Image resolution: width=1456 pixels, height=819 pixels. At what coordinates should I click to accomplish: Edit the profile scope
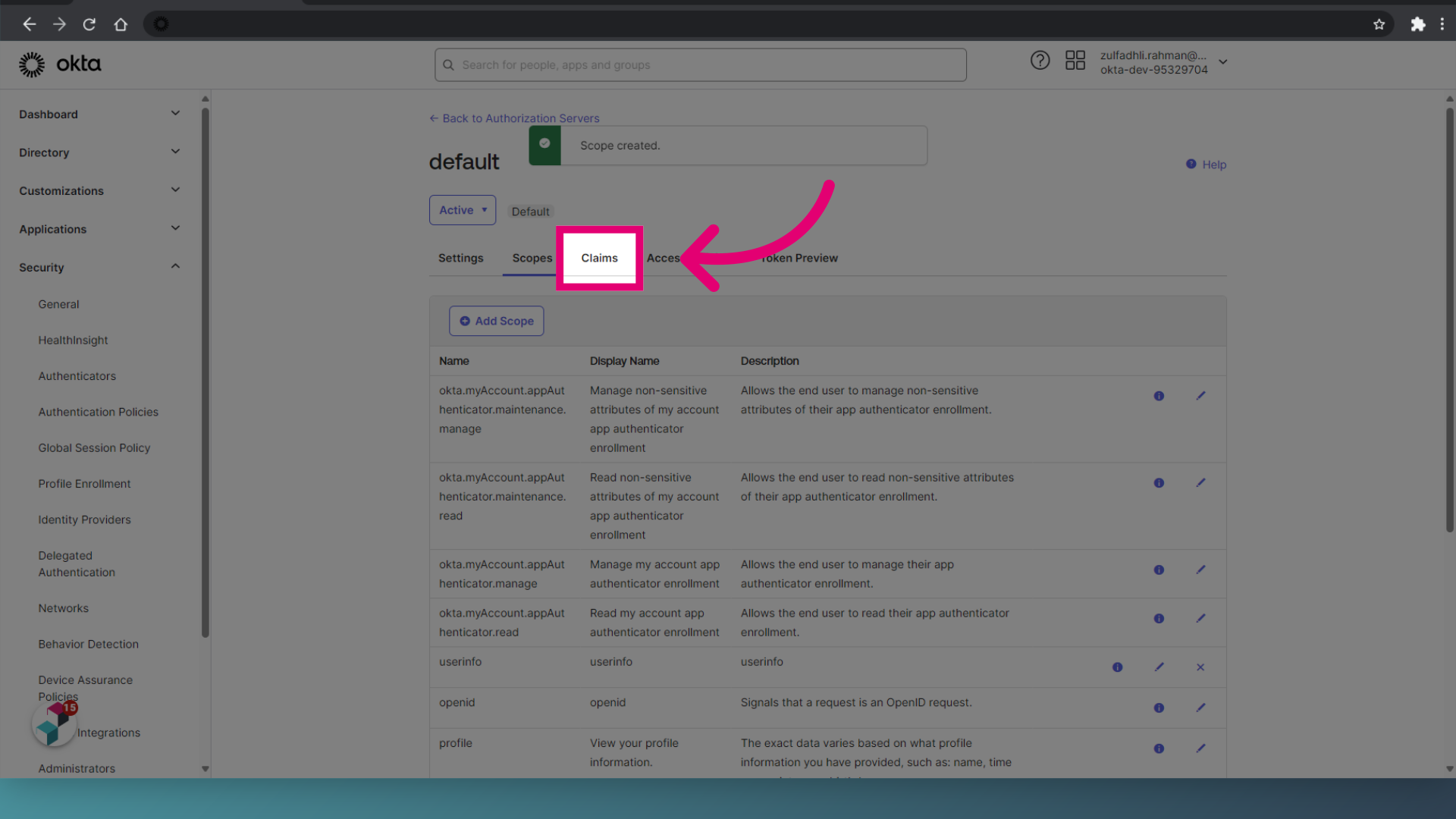(1200, 749)
